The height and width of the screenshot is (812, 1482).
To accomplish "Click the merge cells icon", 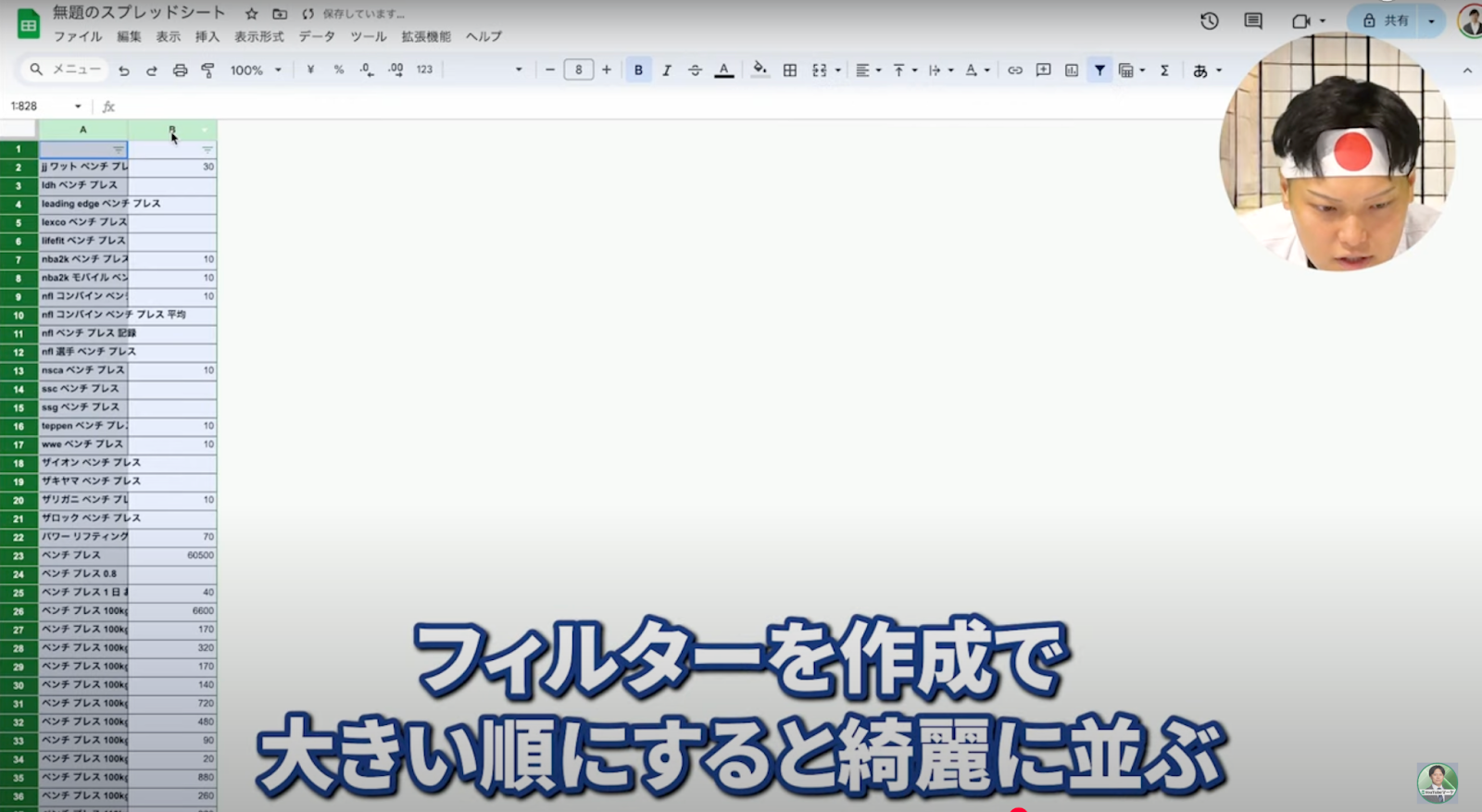I will pos(820,70).
